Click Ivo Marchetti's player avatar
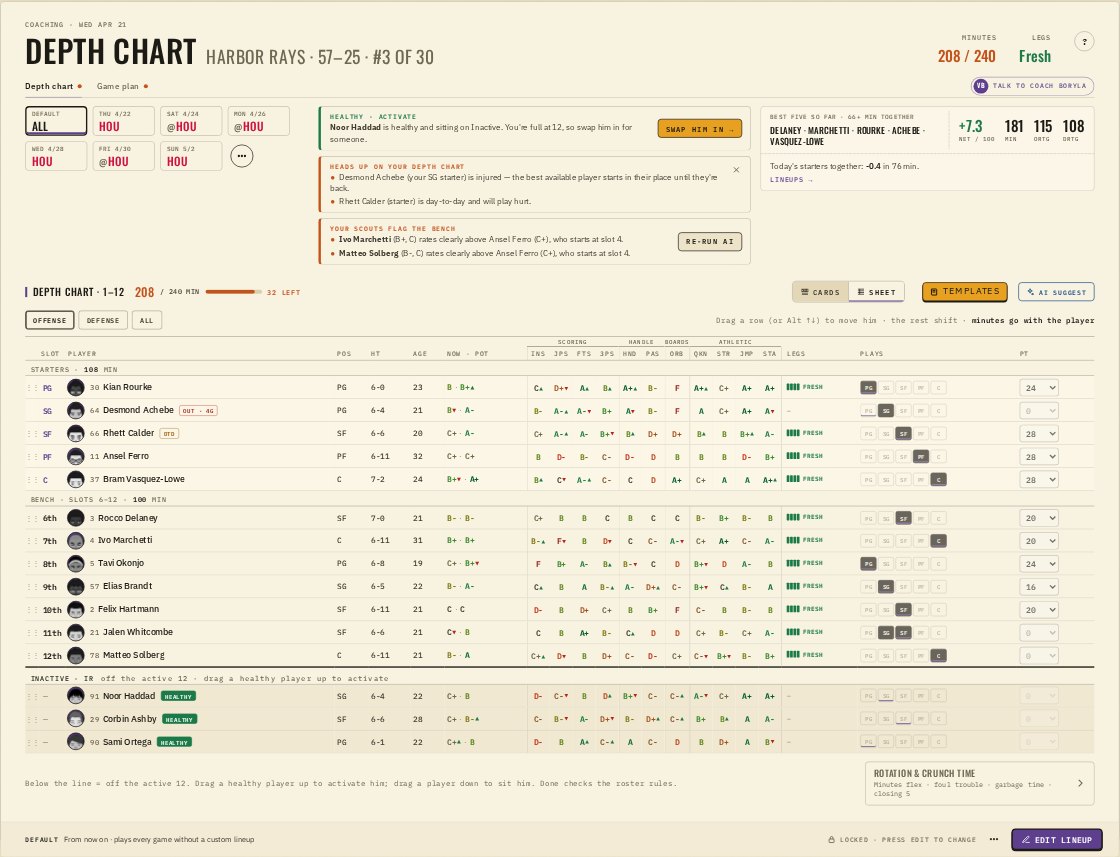 76,541
